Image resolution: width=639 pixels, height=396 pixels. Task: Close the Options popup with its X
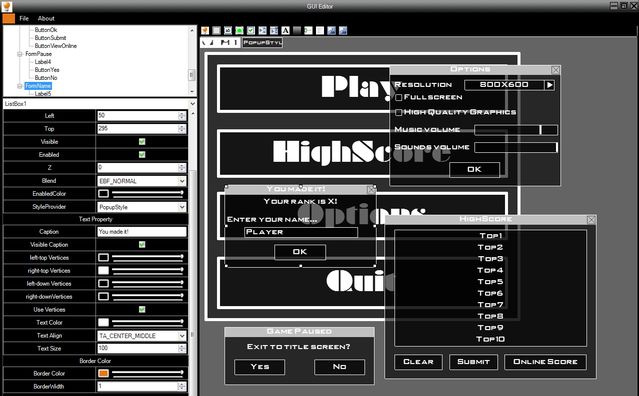click(x=555, y=70)
